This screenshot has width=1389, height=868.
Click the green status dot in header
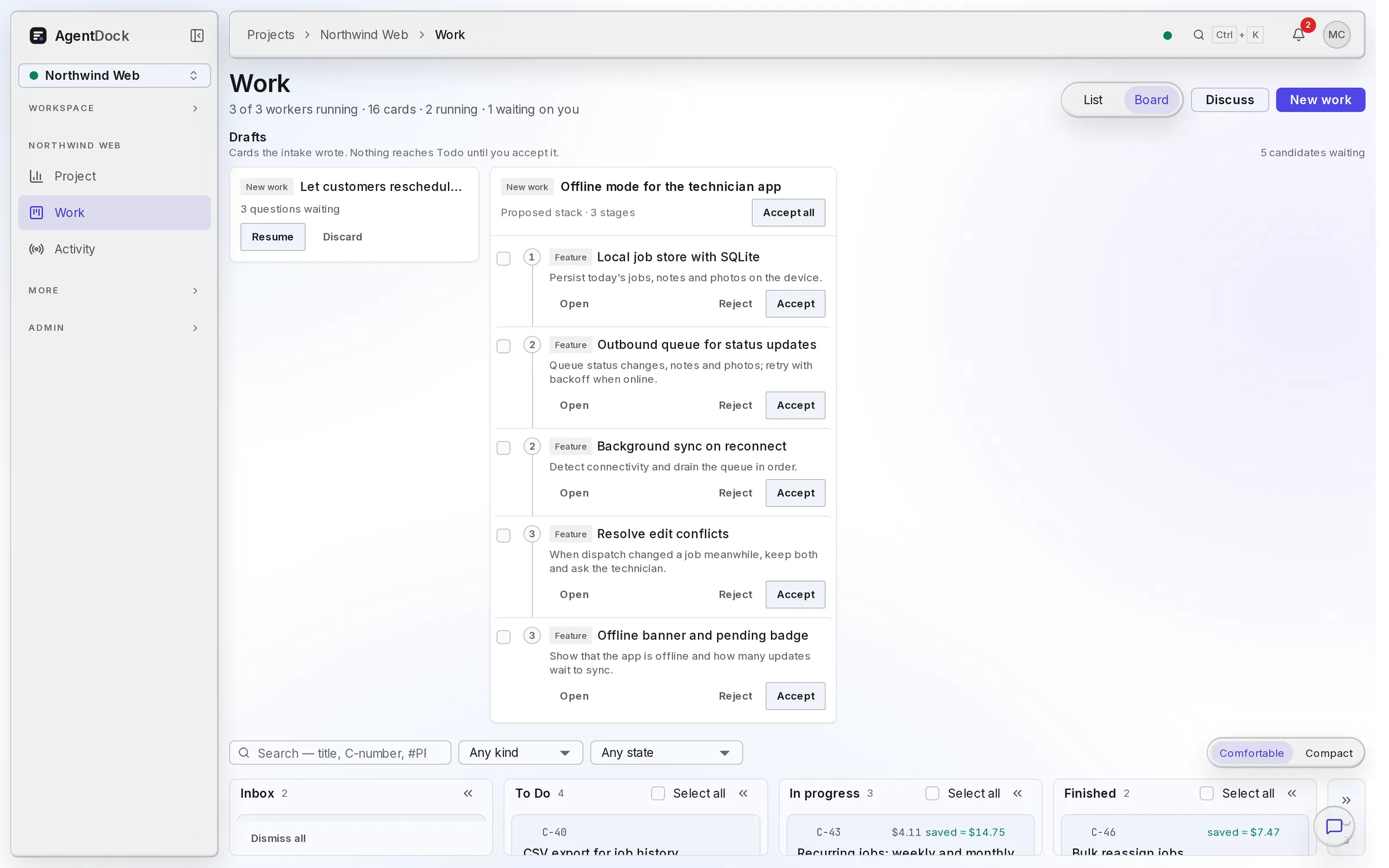click(x=1167, y=35)
